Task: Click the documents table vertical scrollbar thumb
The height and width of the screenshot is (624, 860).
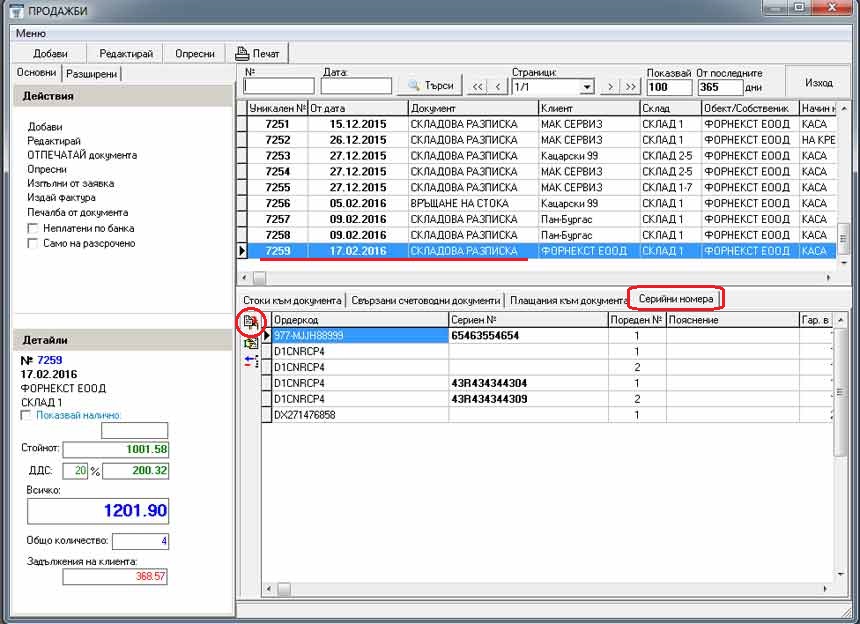Action: 844,240
